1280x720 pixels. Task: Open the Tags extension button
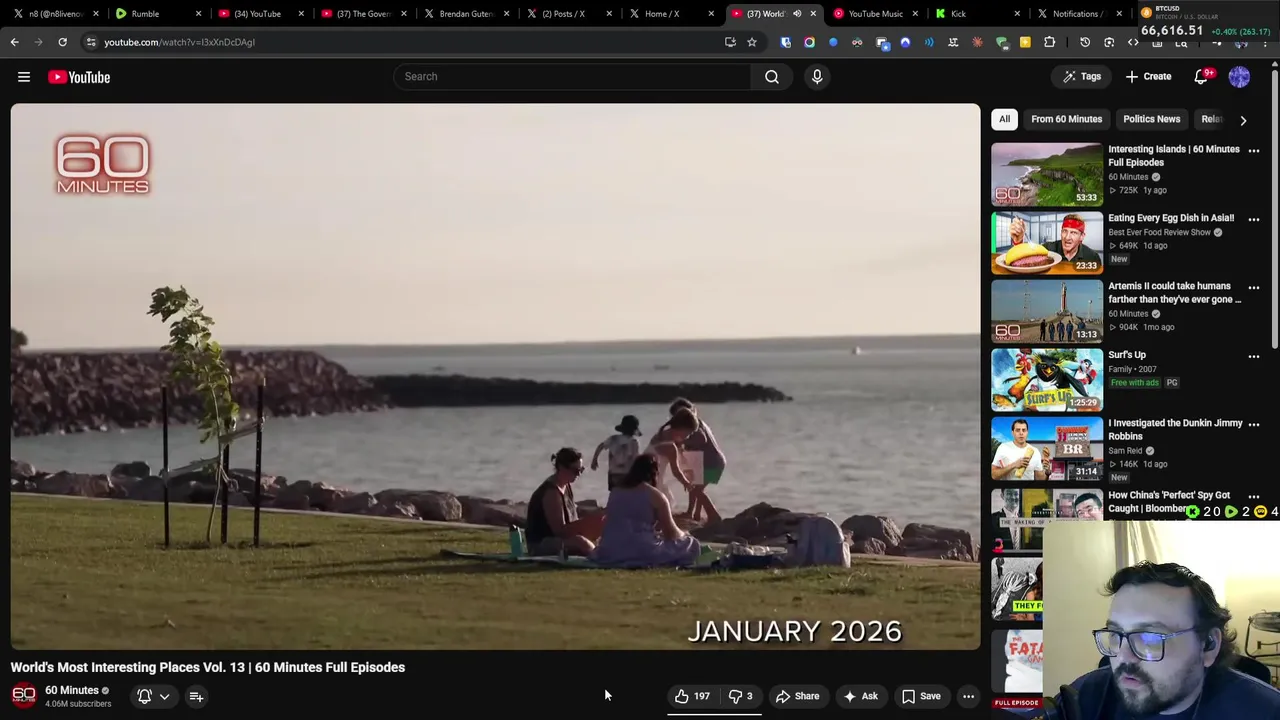1082,77
